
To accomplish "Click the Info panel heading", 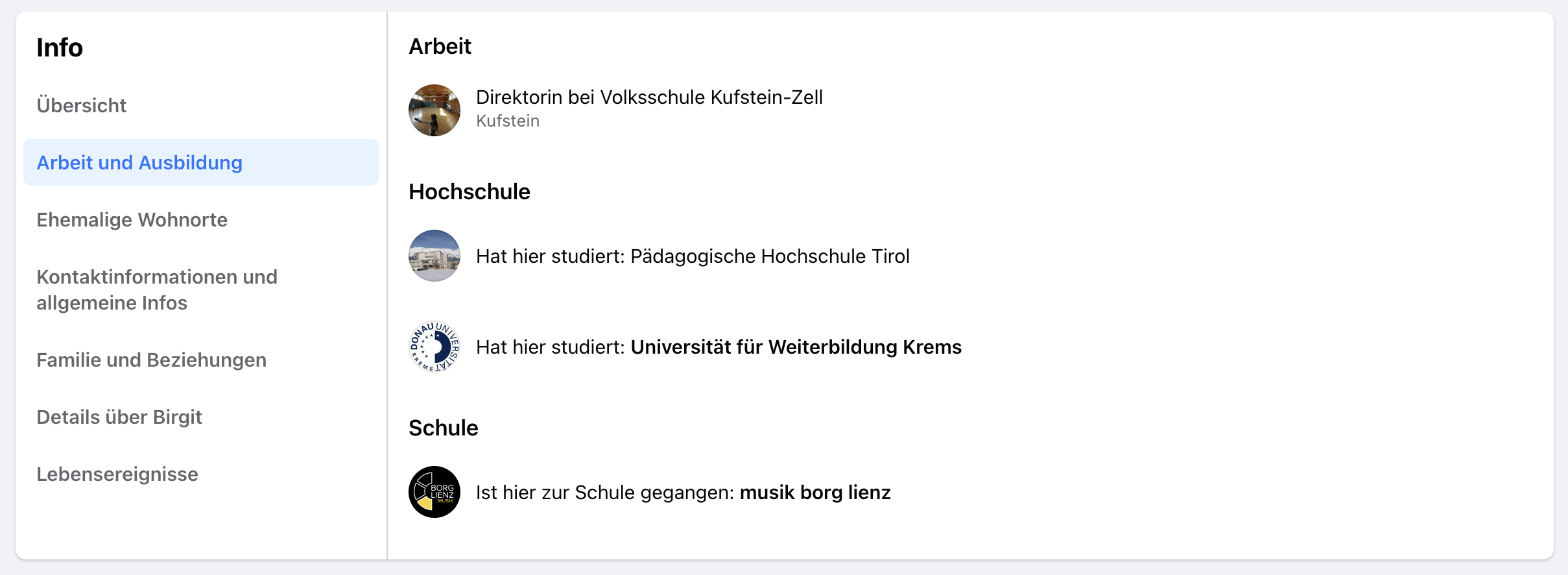I will (60, 47).
